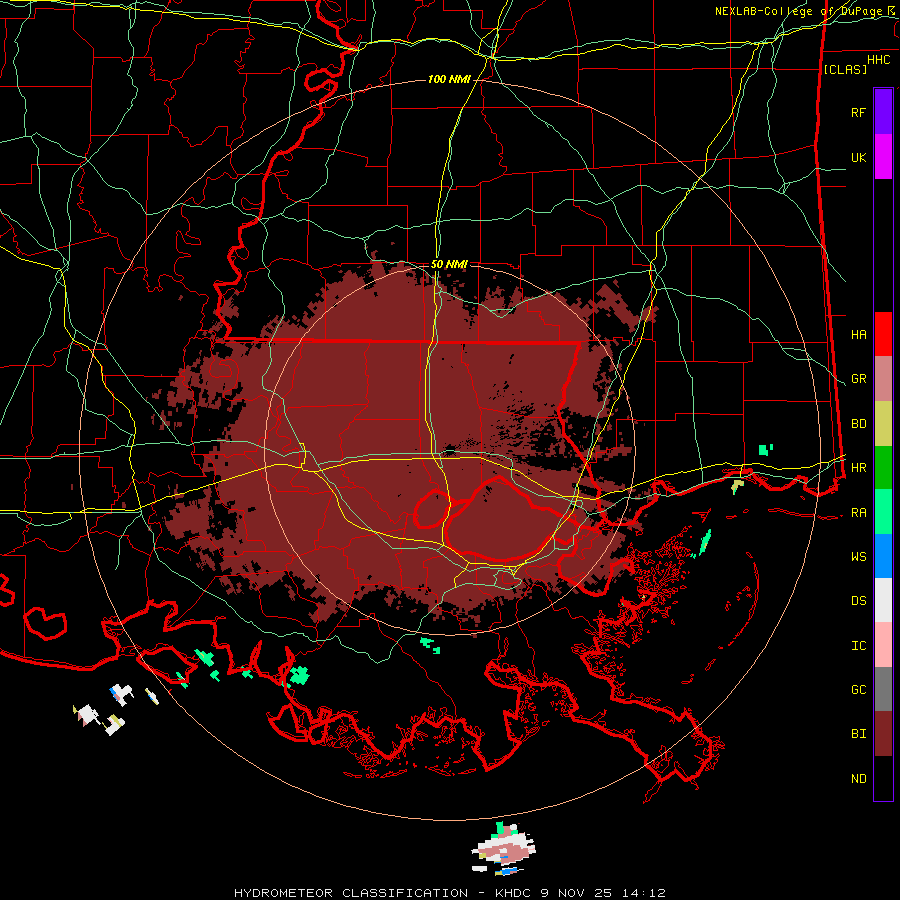Click the '[CLAS]' unit label
This screenshot has width=900, height=900.
[x=845, y=69]
